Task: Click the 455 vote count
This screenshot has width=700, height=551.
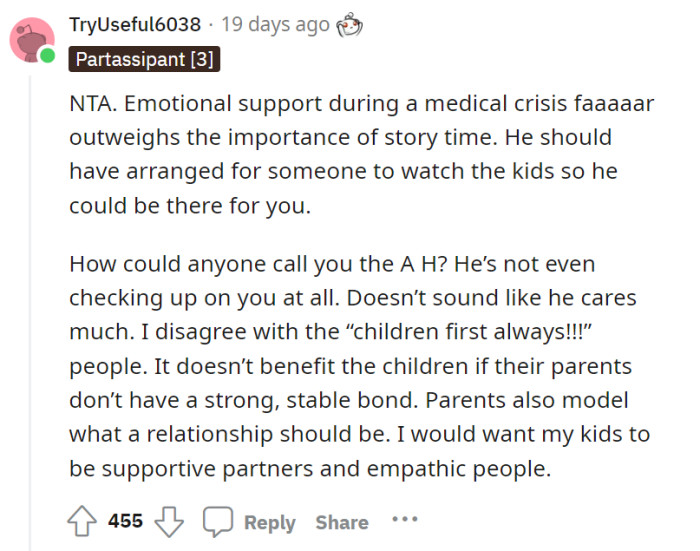Action: 126,522
